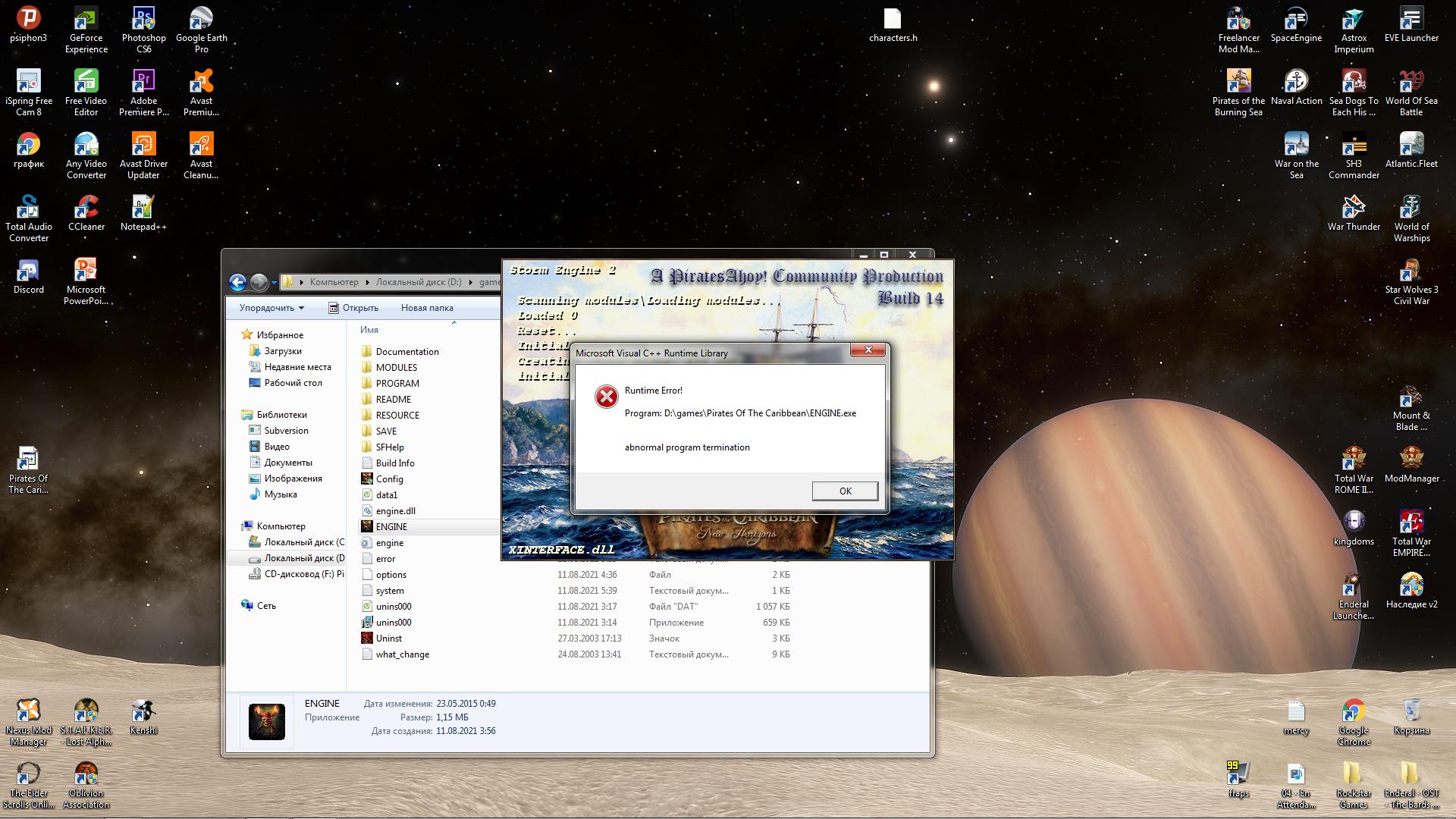
Task: Launch Discord from desktop
Action: coord(29,276)
